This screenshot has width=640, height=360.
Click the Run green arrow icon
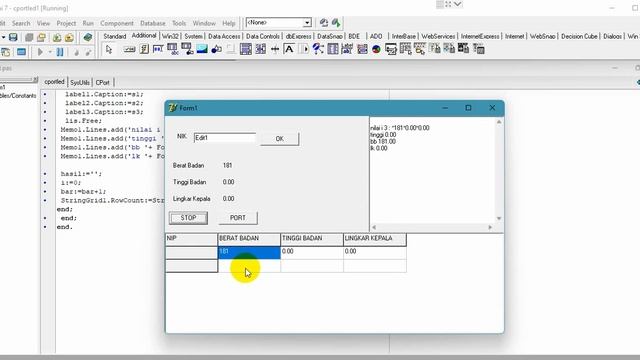[40, 52]
